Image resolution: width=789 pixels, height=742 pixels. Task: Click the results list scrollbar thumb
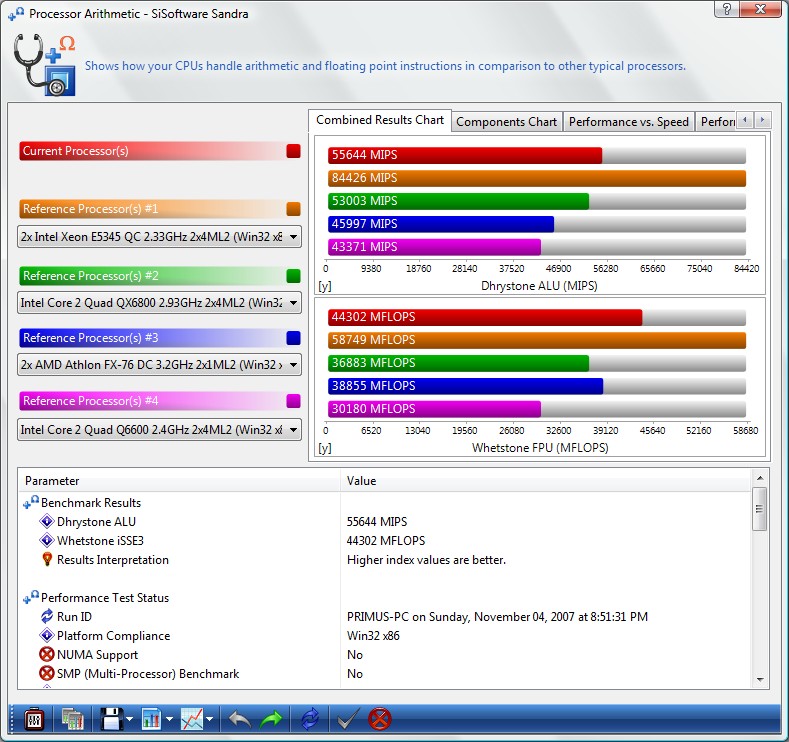pyautogui.click(x=760, y=509)
